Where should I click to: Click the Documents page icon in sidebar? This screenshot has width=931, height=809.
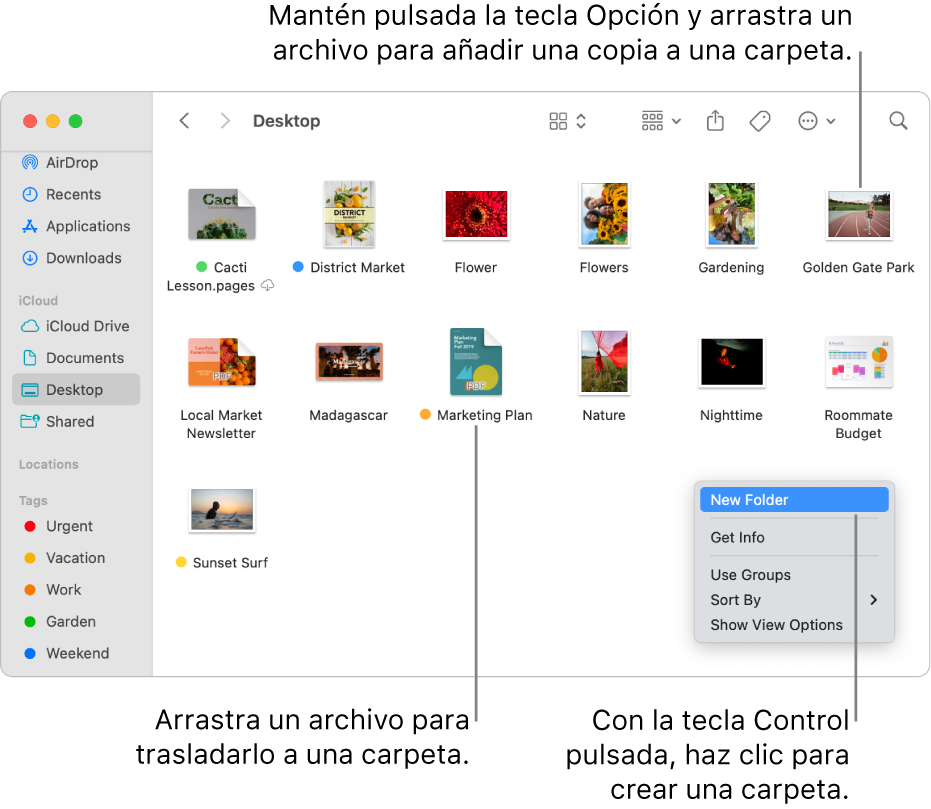(30, 358)
